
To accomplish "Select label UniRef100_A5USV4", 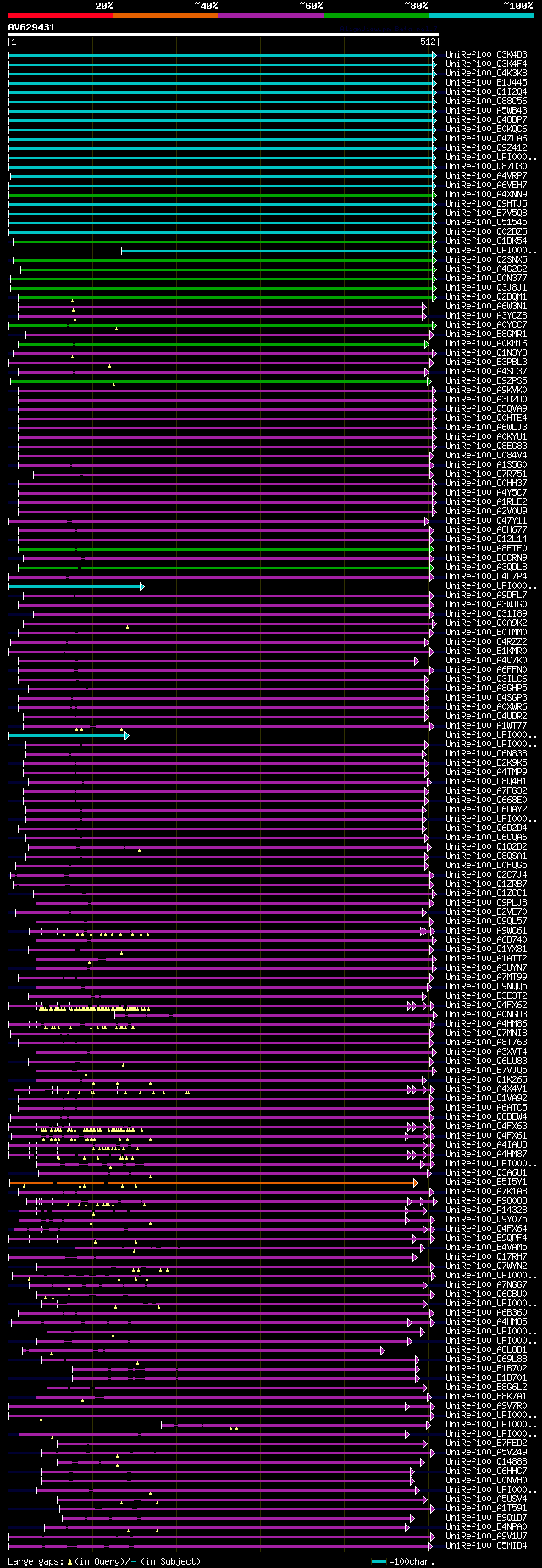I will coord(486,1499).
